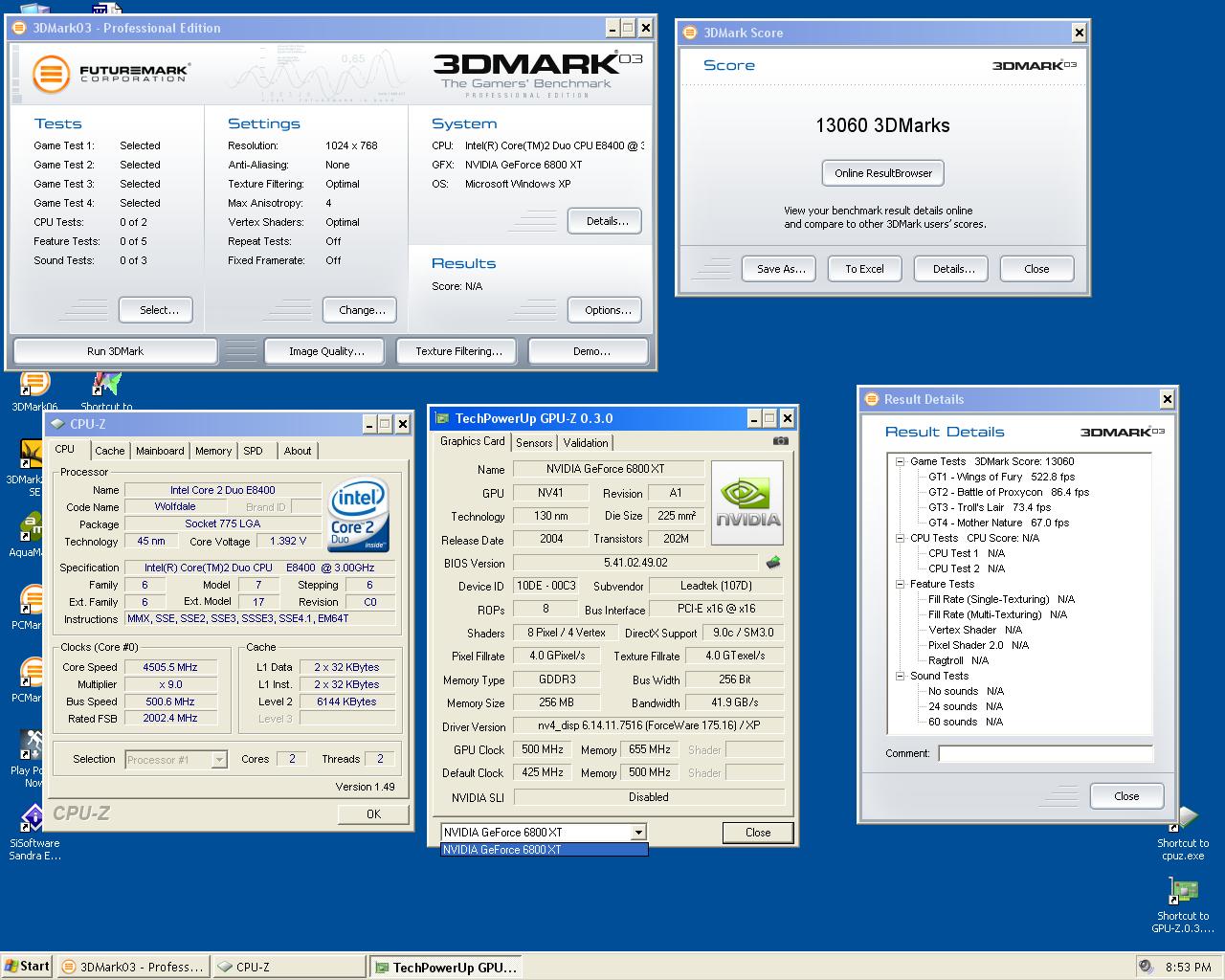Click the system tray icon beside the clock
The height and width of the screenshot is (980, 1225).
[1146, 967]
